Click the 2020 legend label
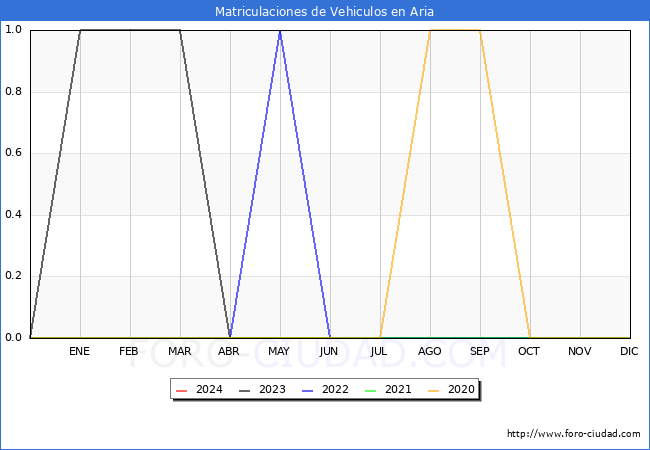This screenshot has width=650, height=450. 461,390
